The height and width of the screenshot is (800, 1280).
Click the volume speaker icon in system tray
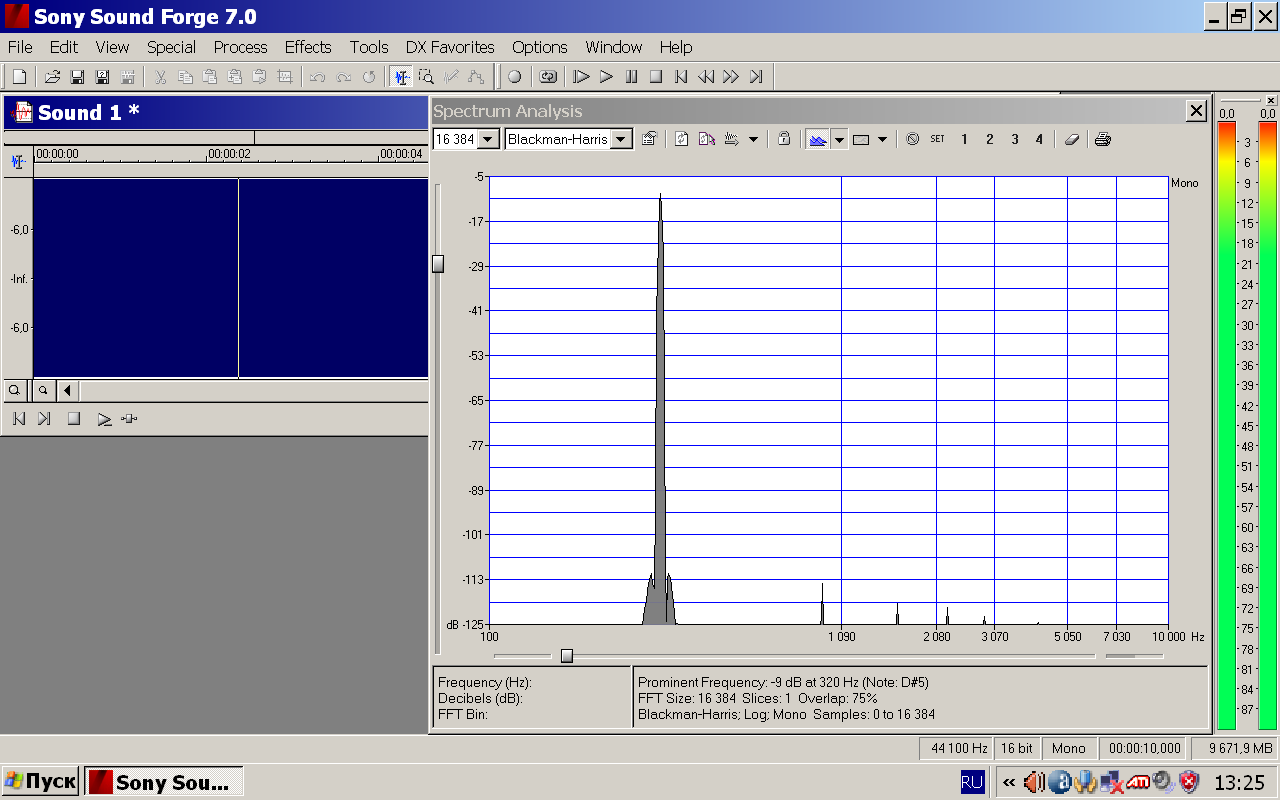coord(1034,782)
